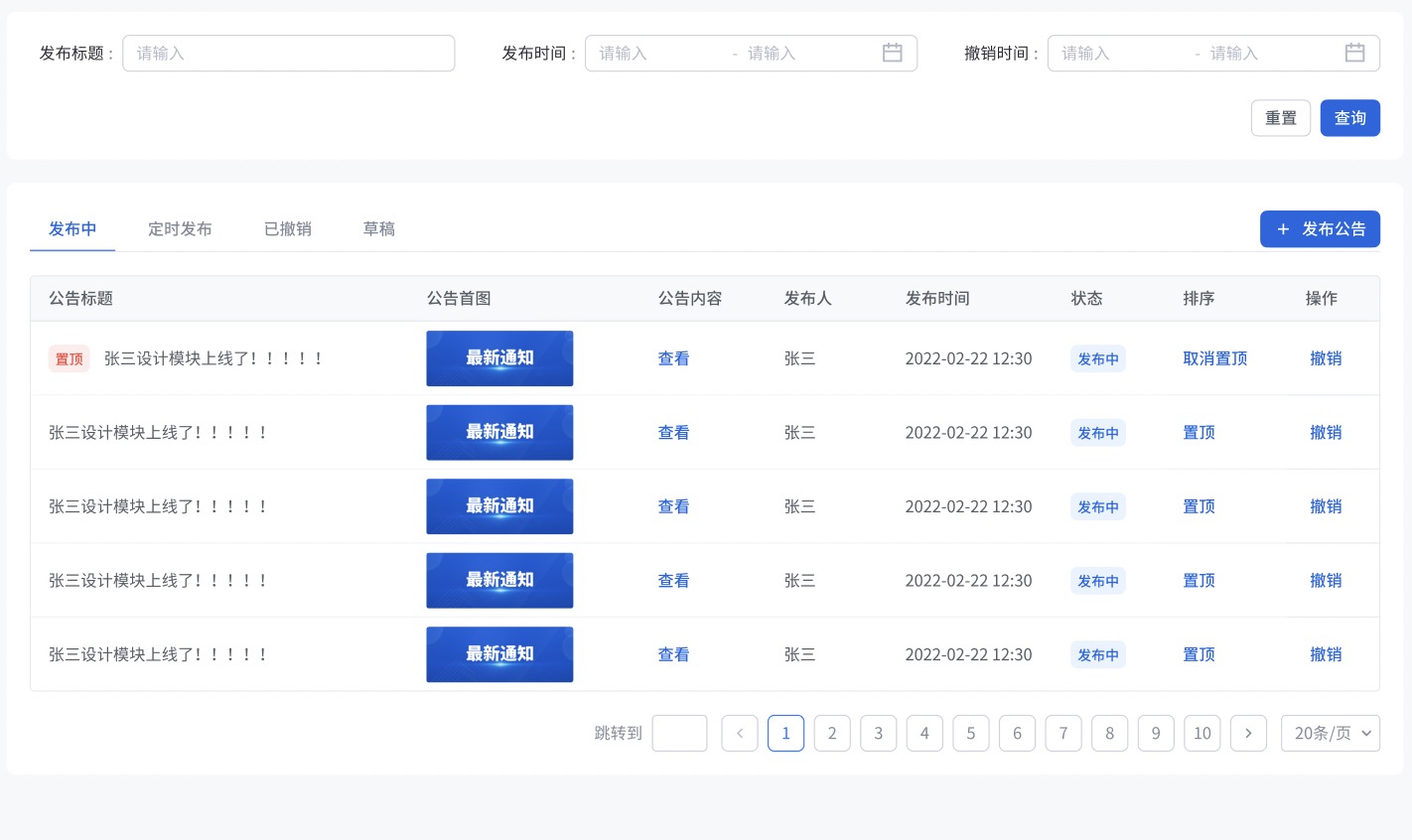
Task: Click the 发布标题 text input
Action: 289,54
